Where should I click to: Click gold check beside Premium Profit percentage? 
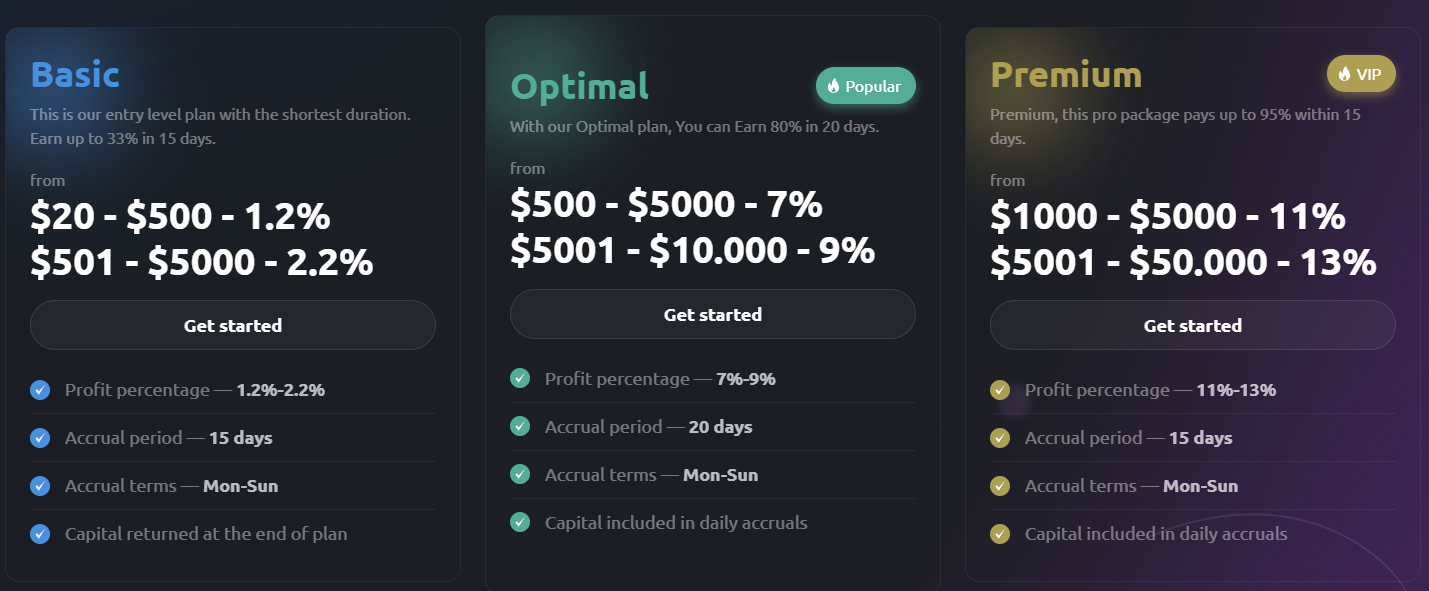click(1000, 390)
